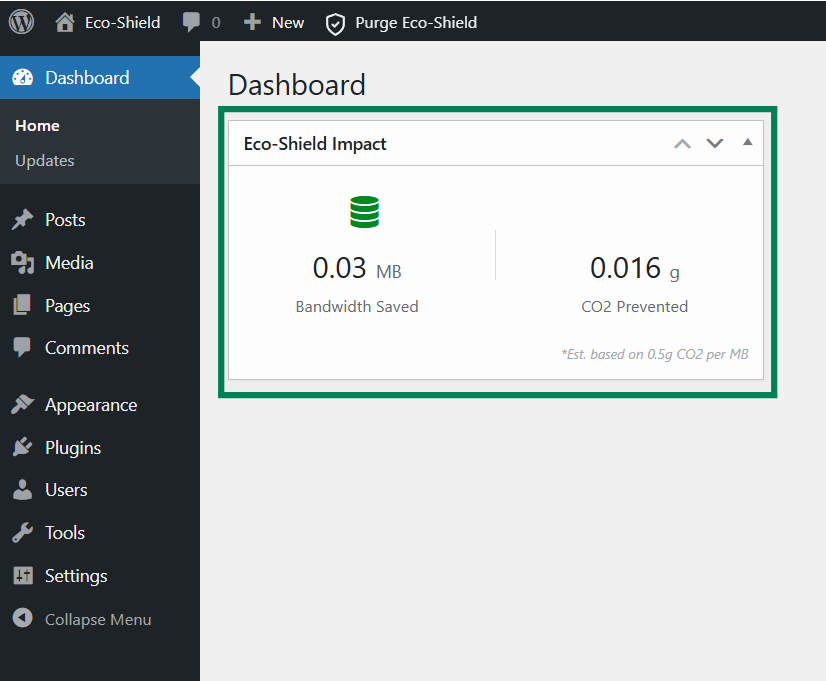Click the WordPress logo icon

pyautogui.click(x=21, y=22)
